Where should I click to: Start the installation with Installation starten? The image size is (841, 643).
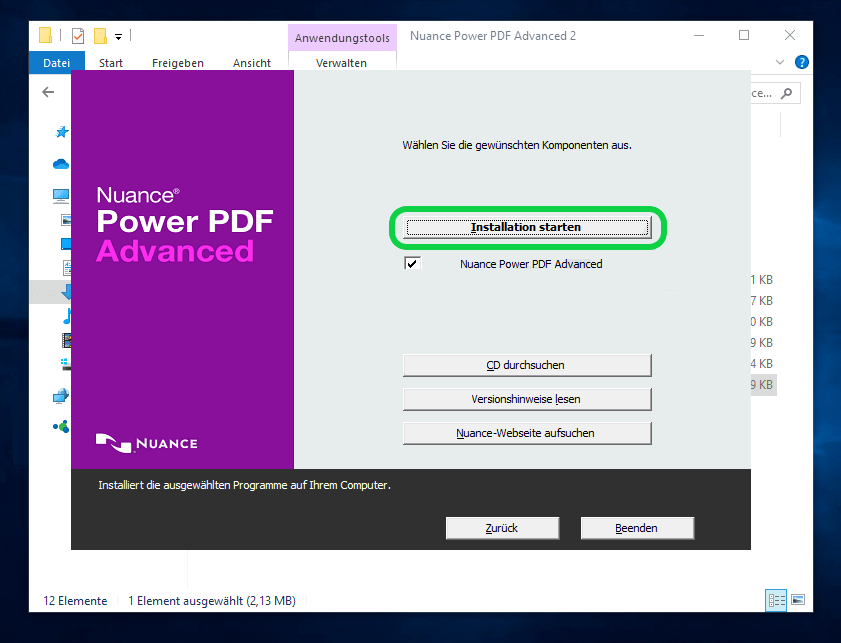coord(527,227)
